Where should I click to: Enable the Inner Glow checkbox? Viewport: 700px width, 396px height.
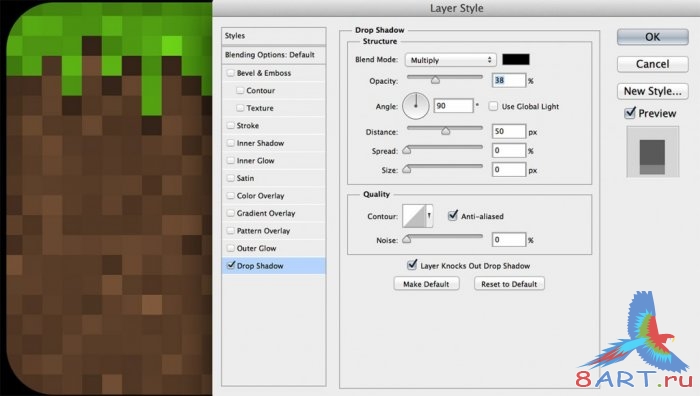[x=231, y=160]
